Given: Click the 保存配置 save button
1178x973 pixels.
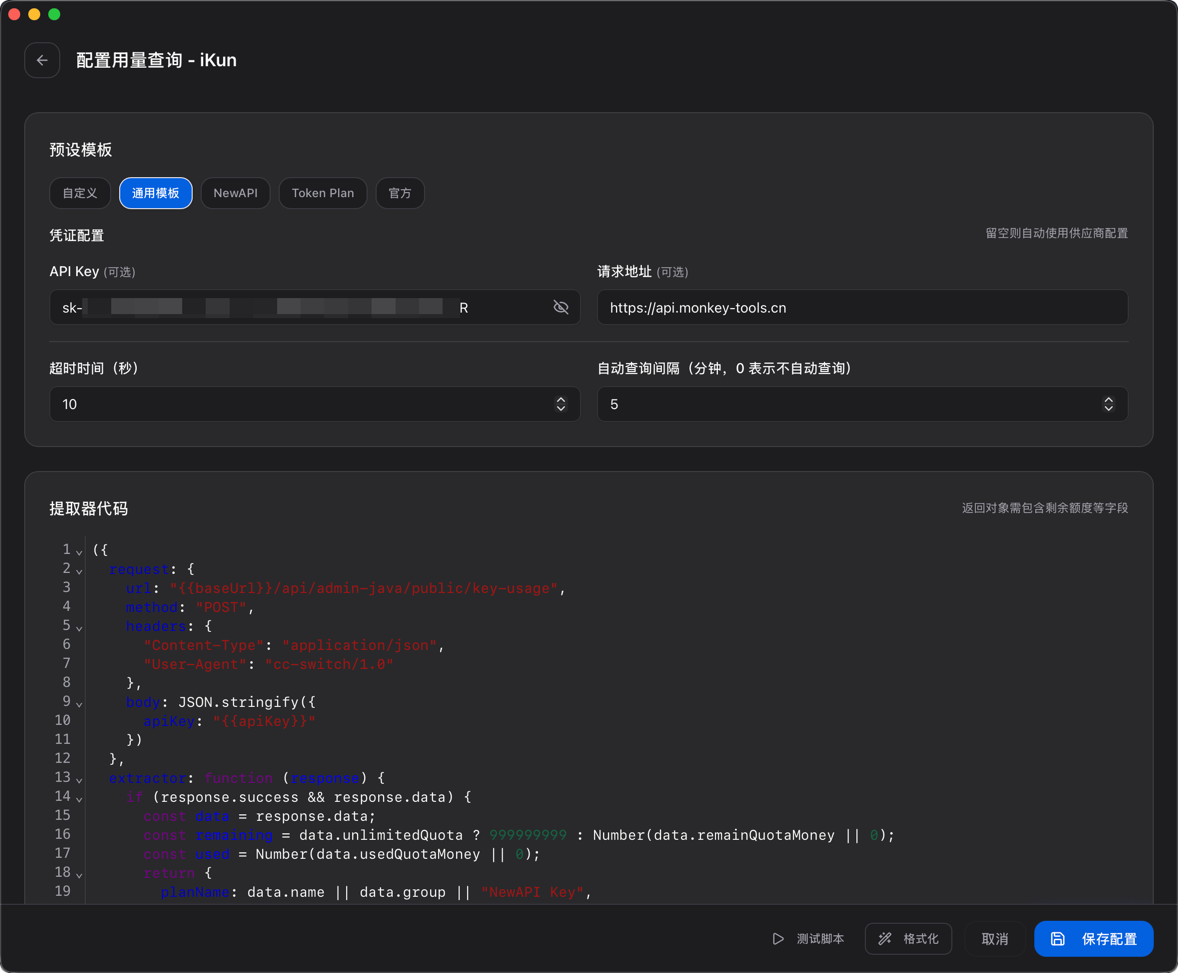Looking at the screenshot, I should coord(1094,938).
